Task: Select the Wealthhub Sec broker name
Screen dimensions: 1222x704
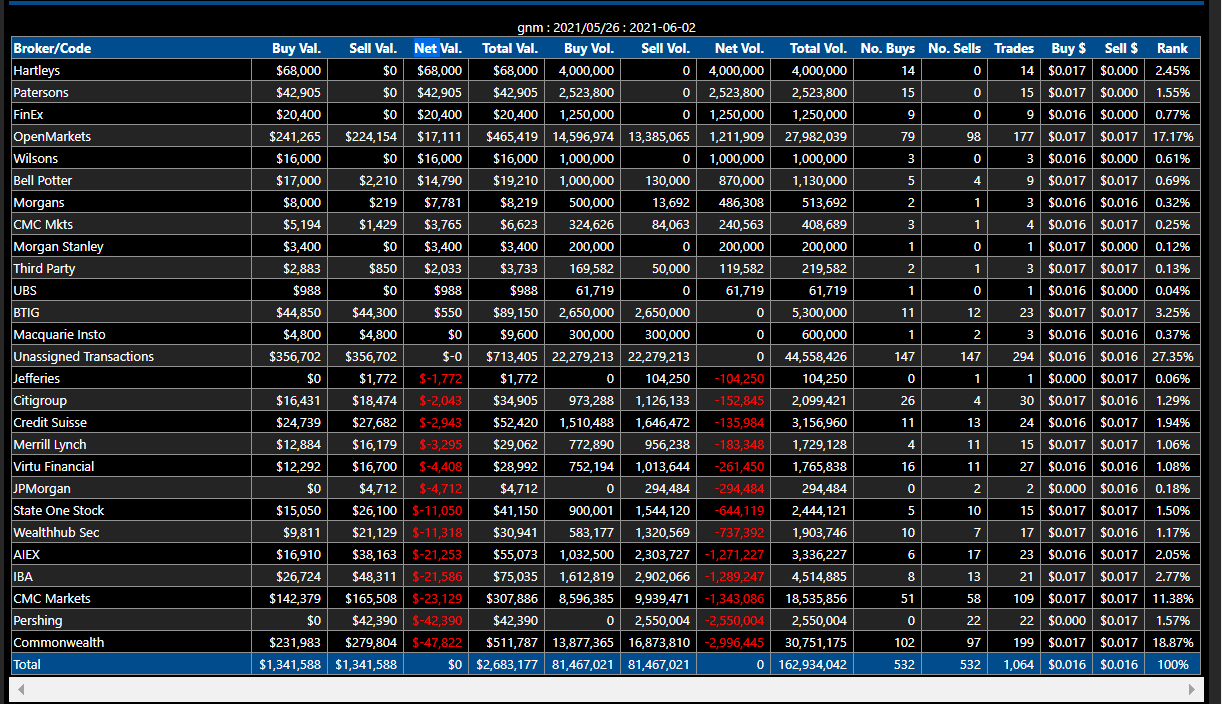Action: (57, 532)
